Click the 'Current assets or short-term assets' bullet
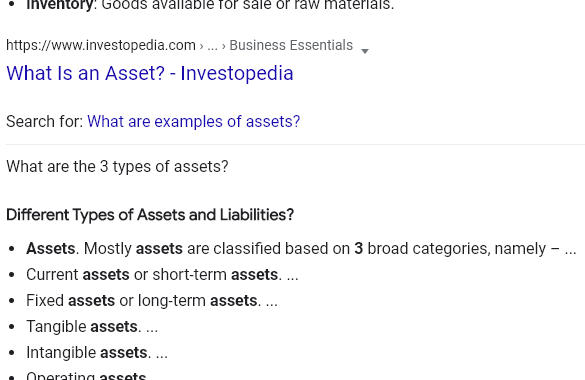Screen dimensions: 585x380 [162, 274]
